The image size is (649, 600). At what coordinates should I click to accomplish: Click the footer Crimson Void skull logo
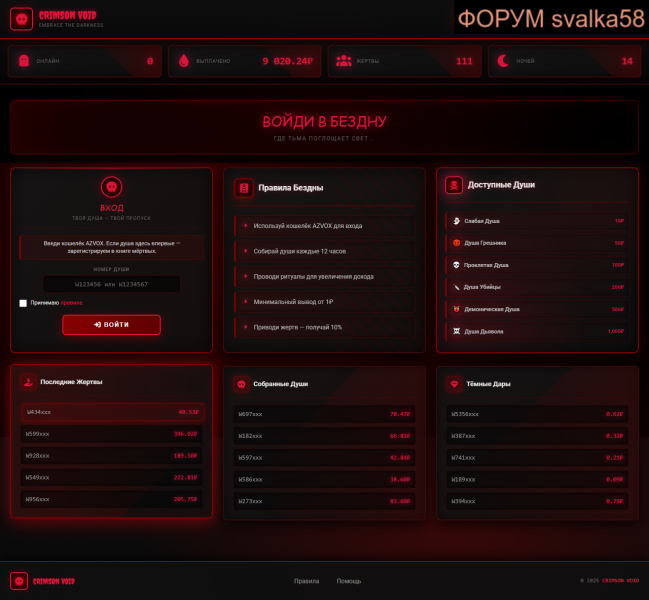(x=19, y=581)
